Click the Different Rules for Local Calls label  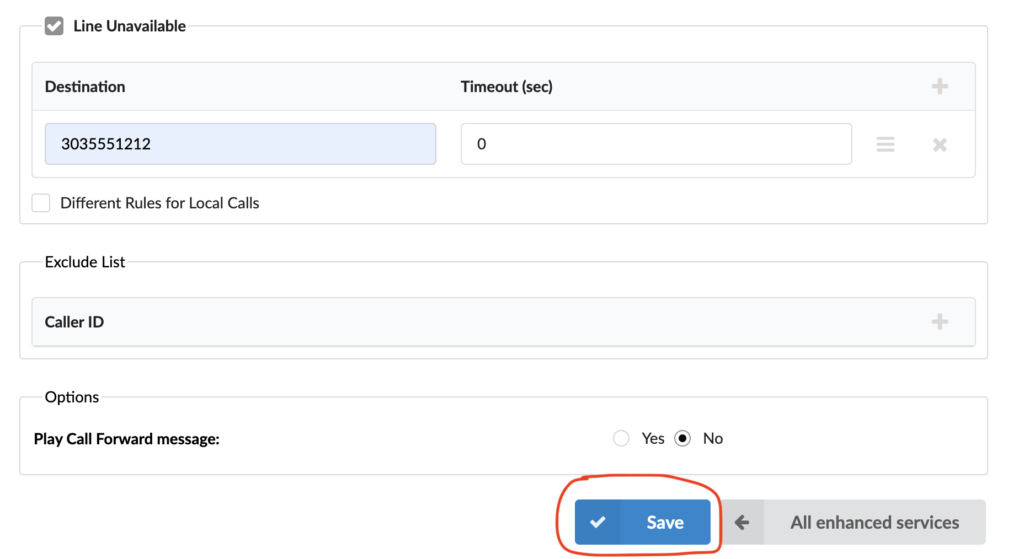[159, 203]
